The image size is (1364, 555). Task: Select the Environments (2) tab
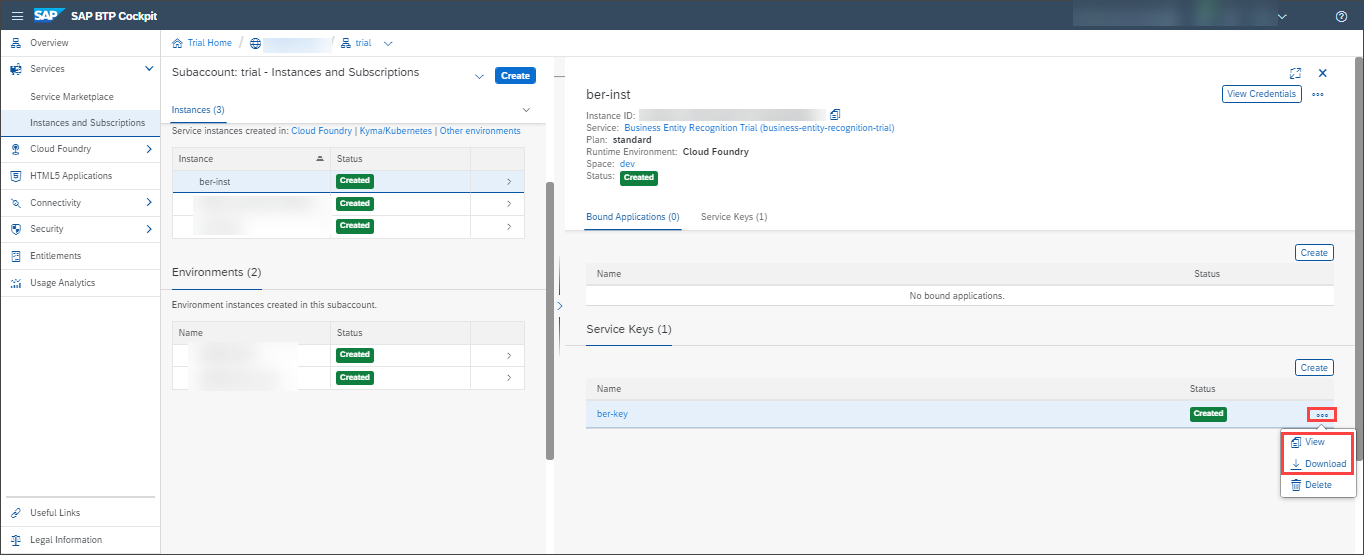coord(216,272)
